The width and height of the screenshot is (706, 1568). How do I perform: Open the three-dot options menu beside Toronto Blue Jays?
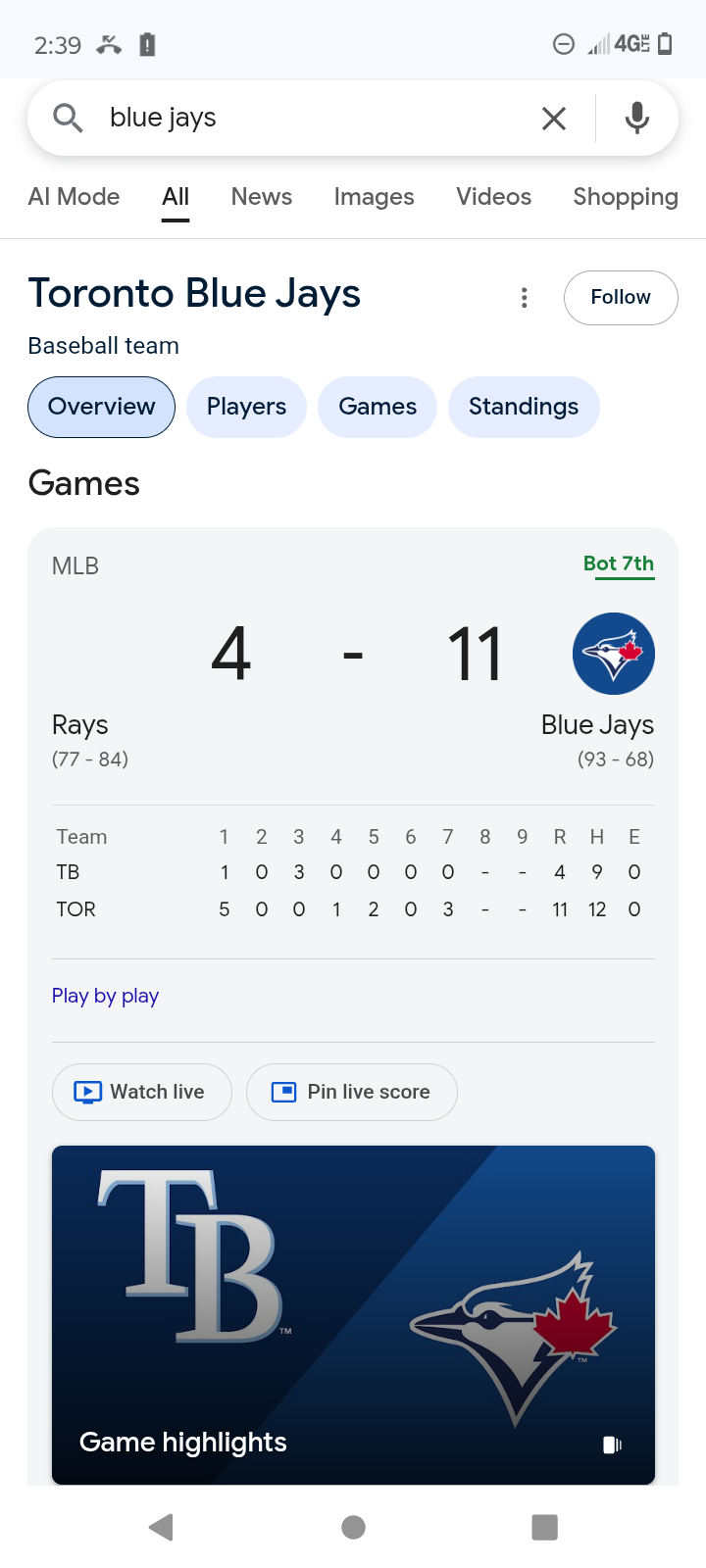point(525,298)
